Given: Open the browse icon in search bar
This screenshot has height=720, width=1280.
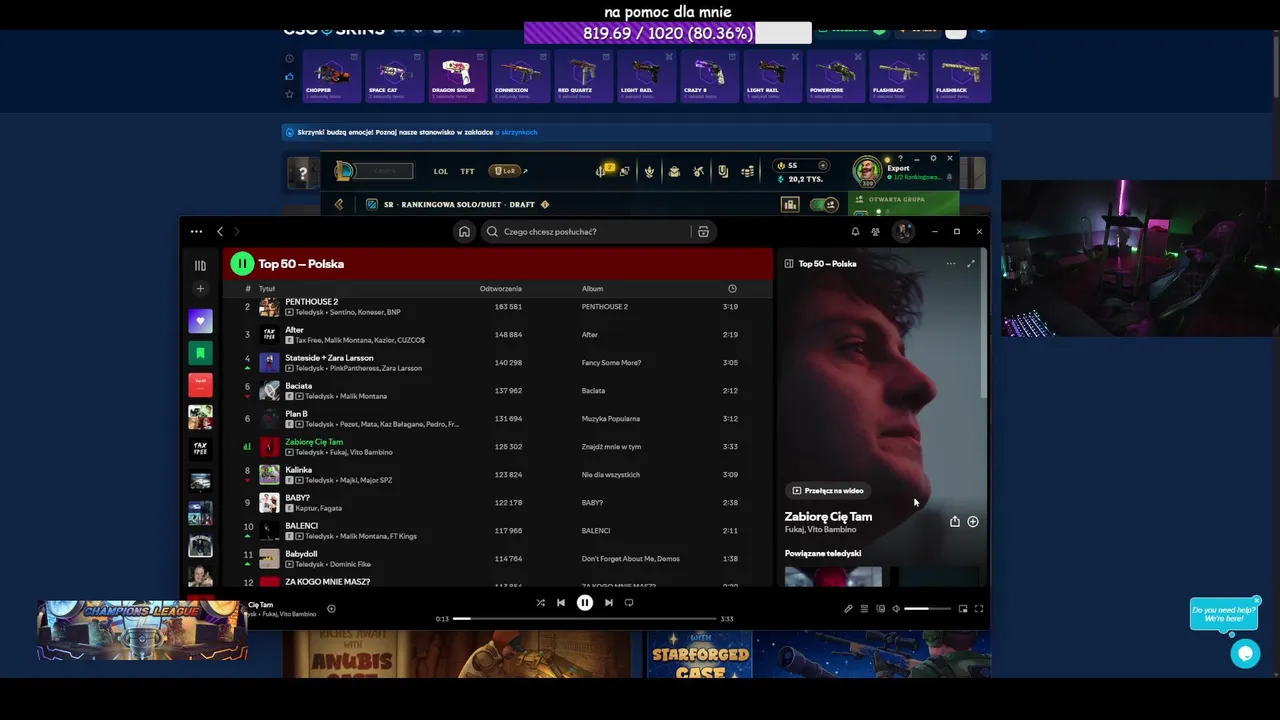Looking at the screenshot, I should pos(703,232).
